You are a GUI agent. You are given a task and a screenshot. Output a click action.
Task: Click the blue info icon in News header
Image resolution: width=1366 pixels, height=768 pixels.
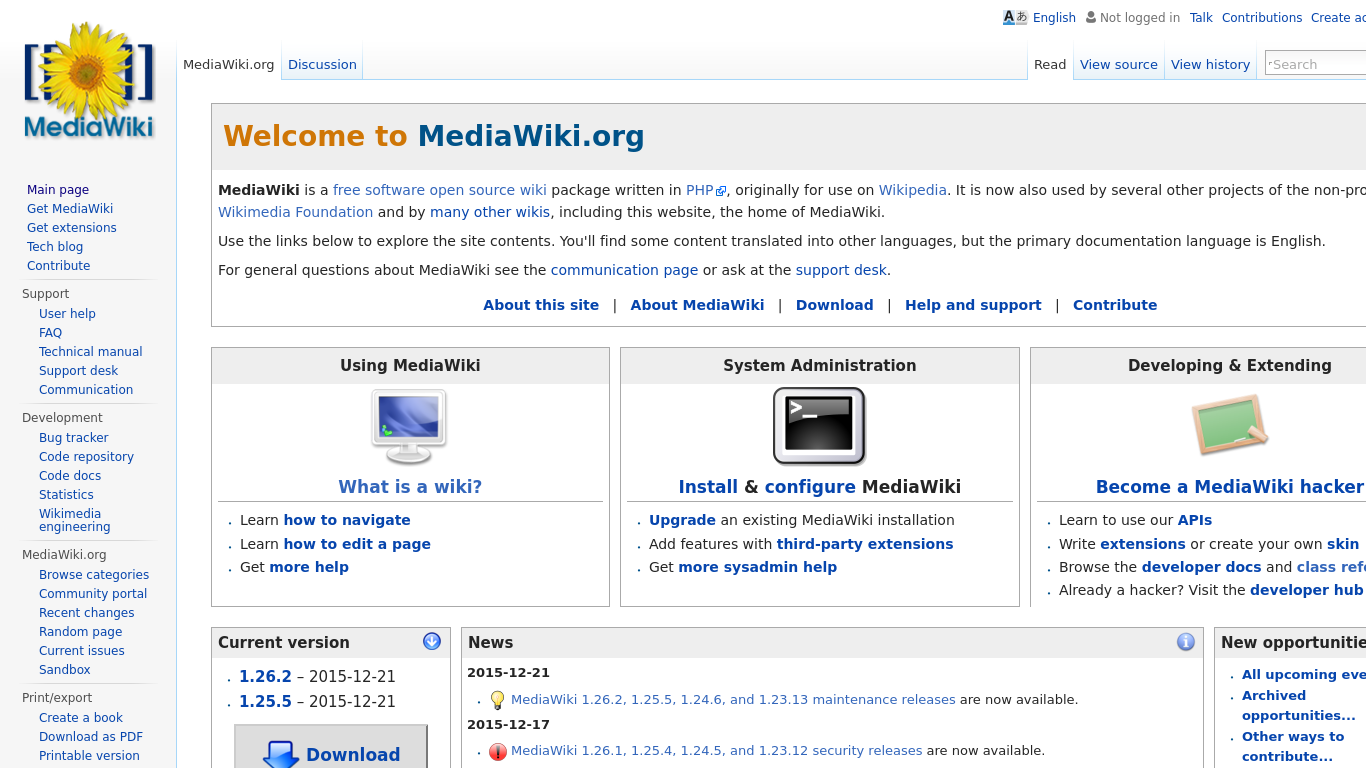(x=1186, y=642)
